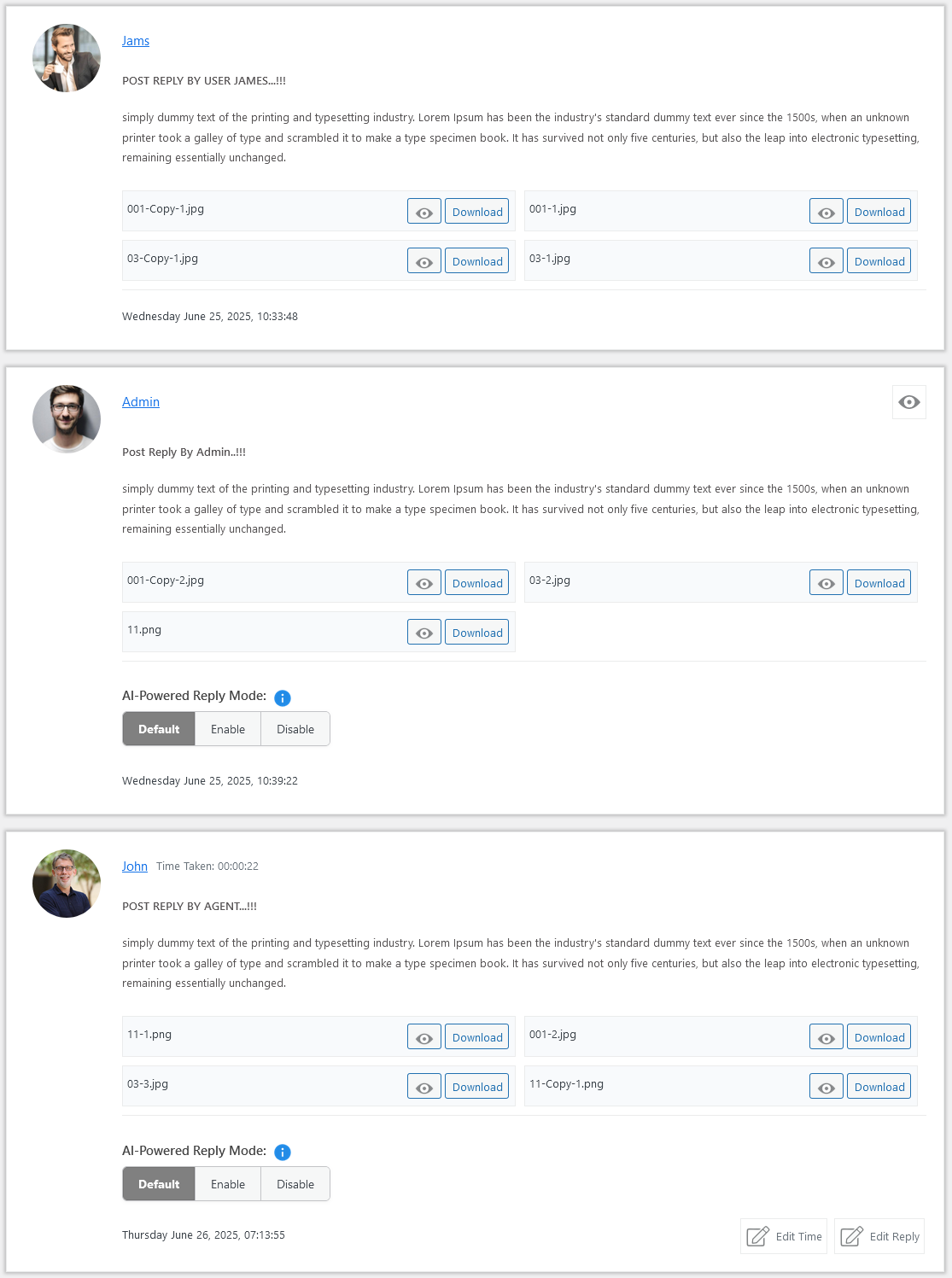This screenshot has height=1278, width=952.
Task: Preview the 03-2.jpg file
Action: pyautogui.click(x=826, y=583)
